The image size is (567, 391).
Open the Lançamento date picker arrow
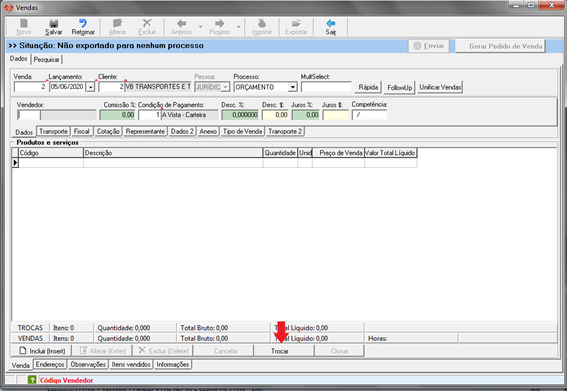(x=90, y=87)
